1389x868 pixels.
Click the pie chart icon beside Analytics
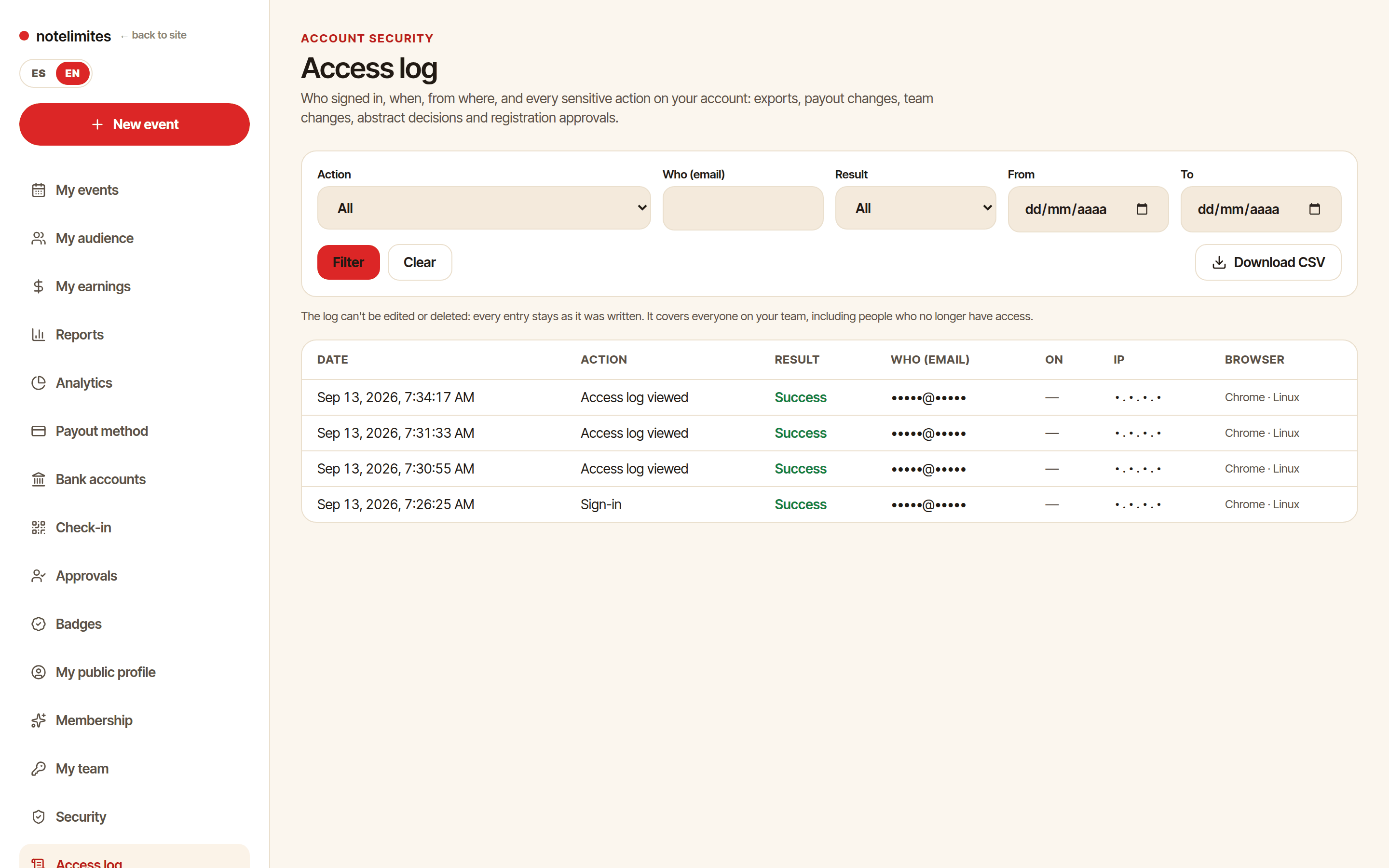coord(39,383)
